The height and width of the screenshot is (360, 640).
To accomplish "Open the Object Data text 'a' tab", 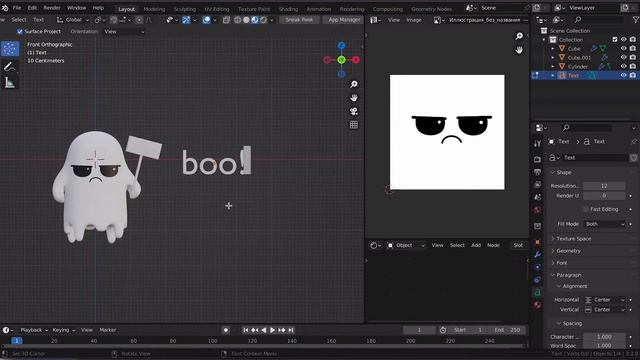I will [x=537, y=292].
